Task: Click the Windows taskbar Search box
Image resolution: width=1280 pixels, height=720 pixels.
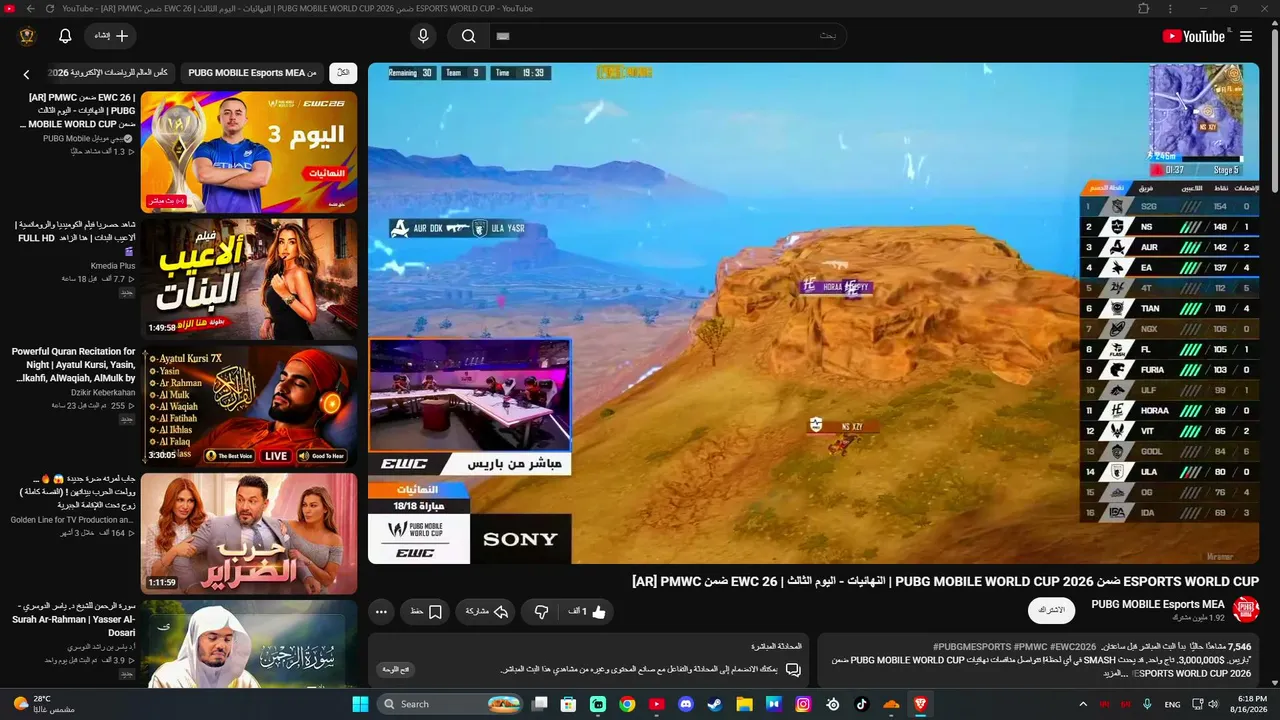Action: (x=452, y=704)
